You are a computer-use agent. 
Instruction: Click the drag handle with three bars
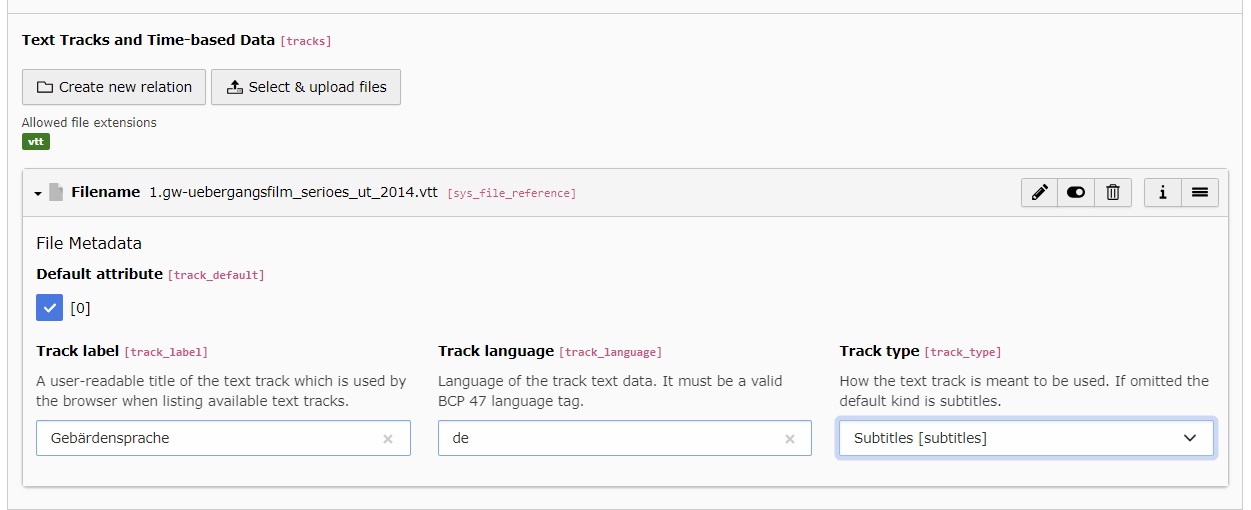1199,193
